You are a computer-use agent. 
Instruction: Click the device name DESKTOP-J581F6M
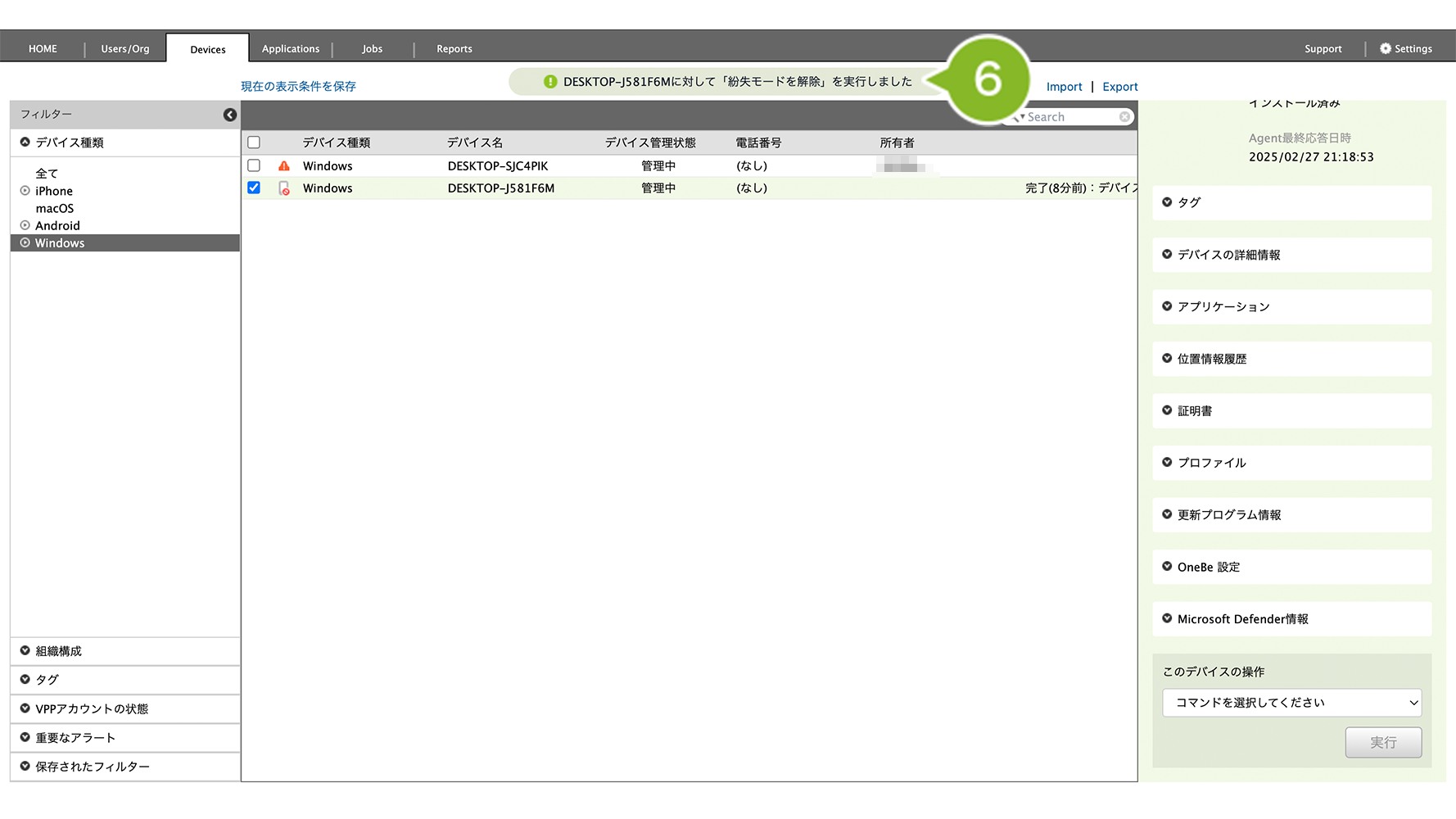(501, 188)
